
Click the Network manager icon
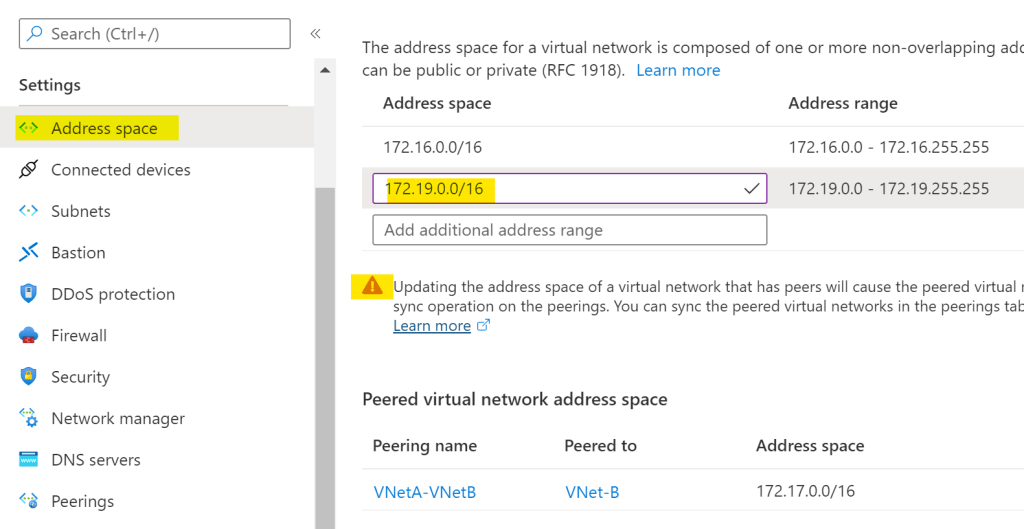tap(29, 419)
